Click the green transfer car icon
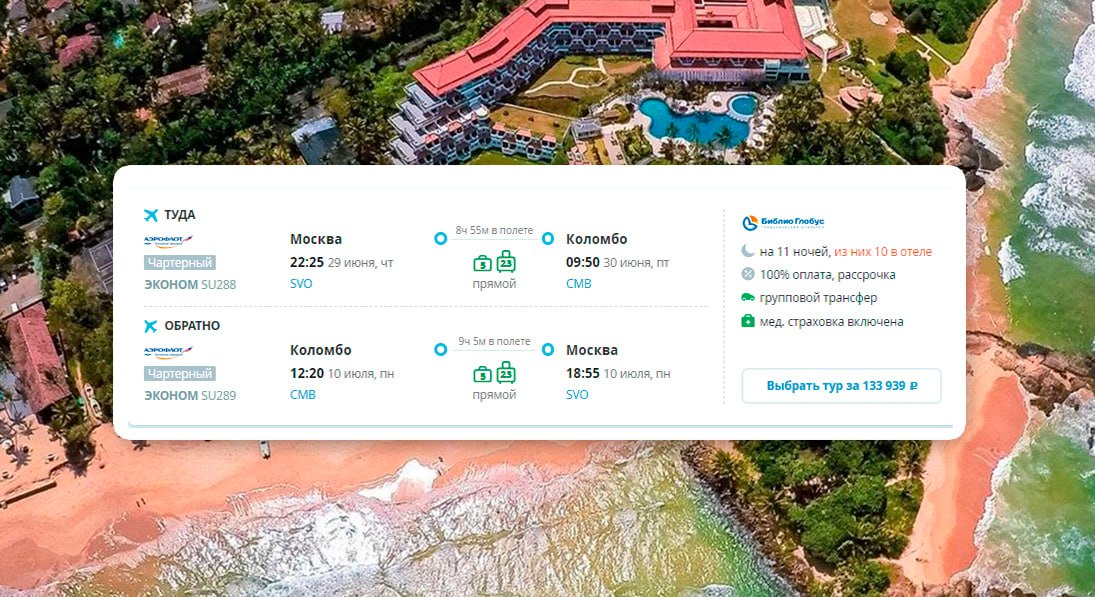This screenshot has height=597, width=1095. 748,297
